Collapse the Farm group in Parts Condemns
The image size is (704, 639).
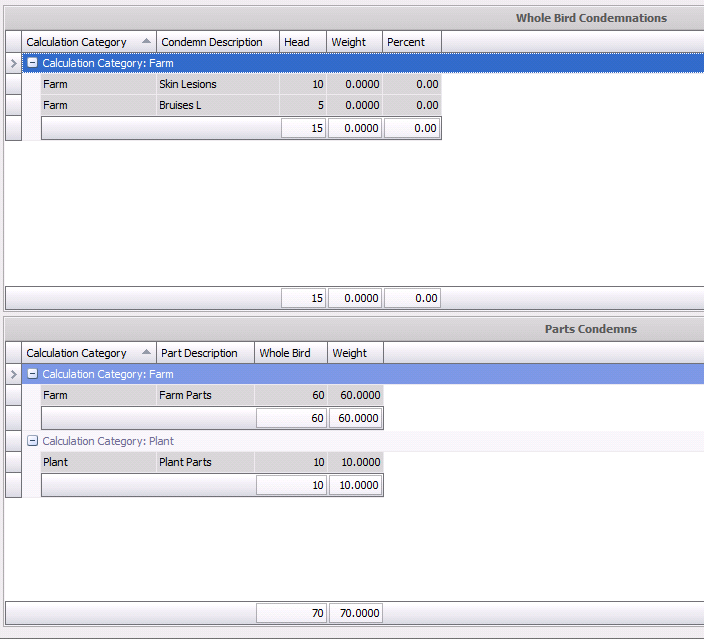(x=33, y=375)
